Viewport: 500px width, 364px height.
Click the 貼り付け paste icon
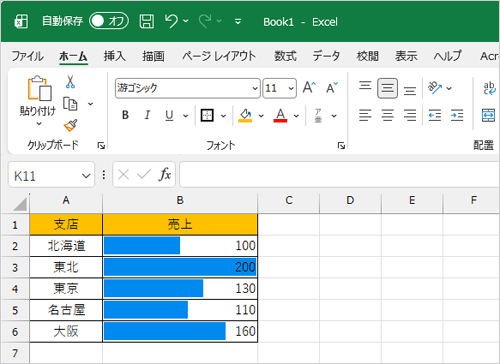coord(39,88)
